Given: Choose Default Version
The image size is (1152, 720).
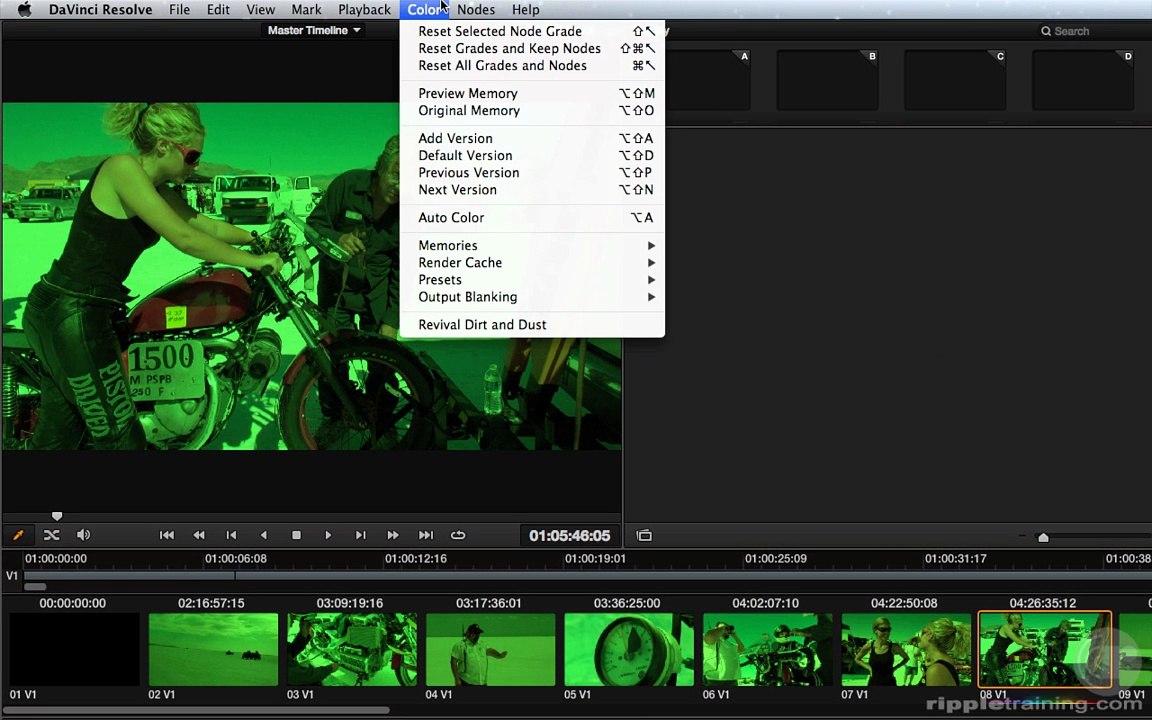Looking at the screenshot, I should point(532,156).
